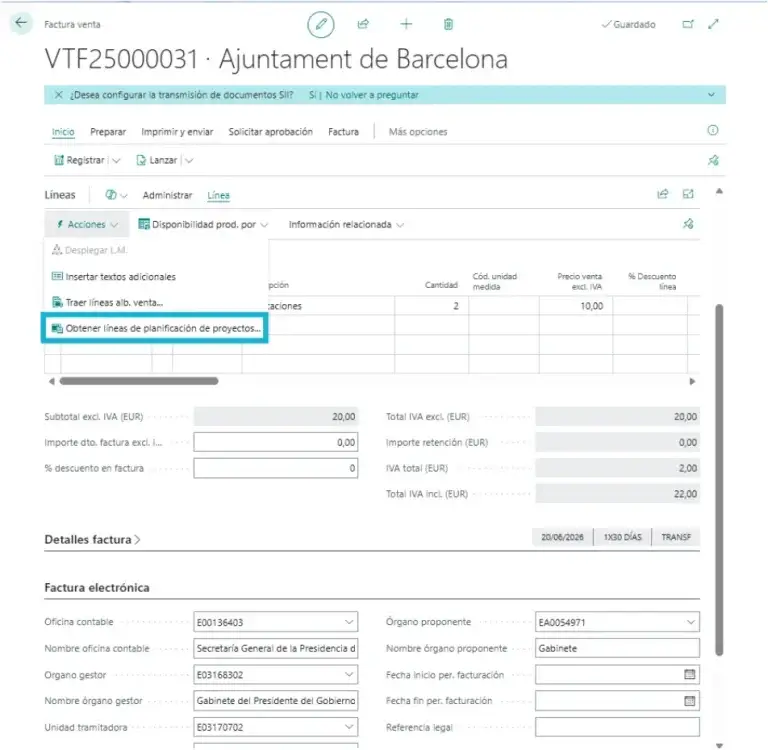Click the 1X30 DÍAS summary value

(622, 537)
